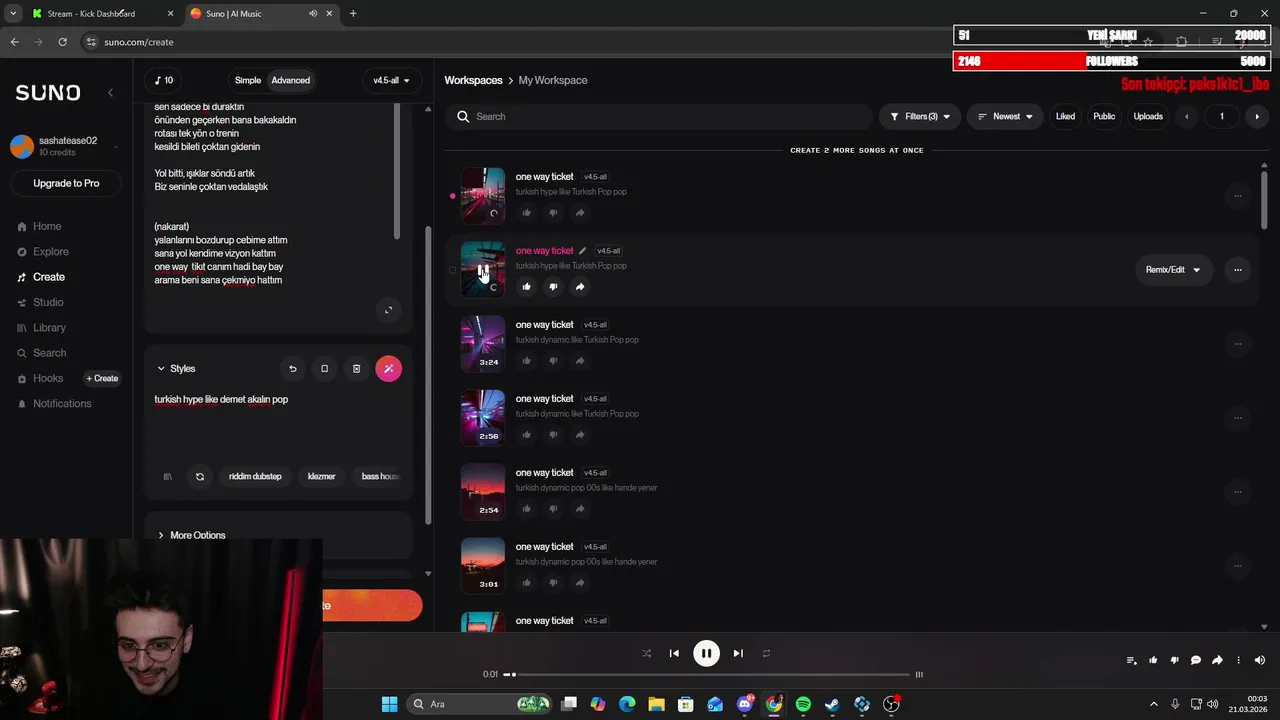Go to Home in the sidebar
This screenshot has width=1280, height=720.
tap(47, 227)
